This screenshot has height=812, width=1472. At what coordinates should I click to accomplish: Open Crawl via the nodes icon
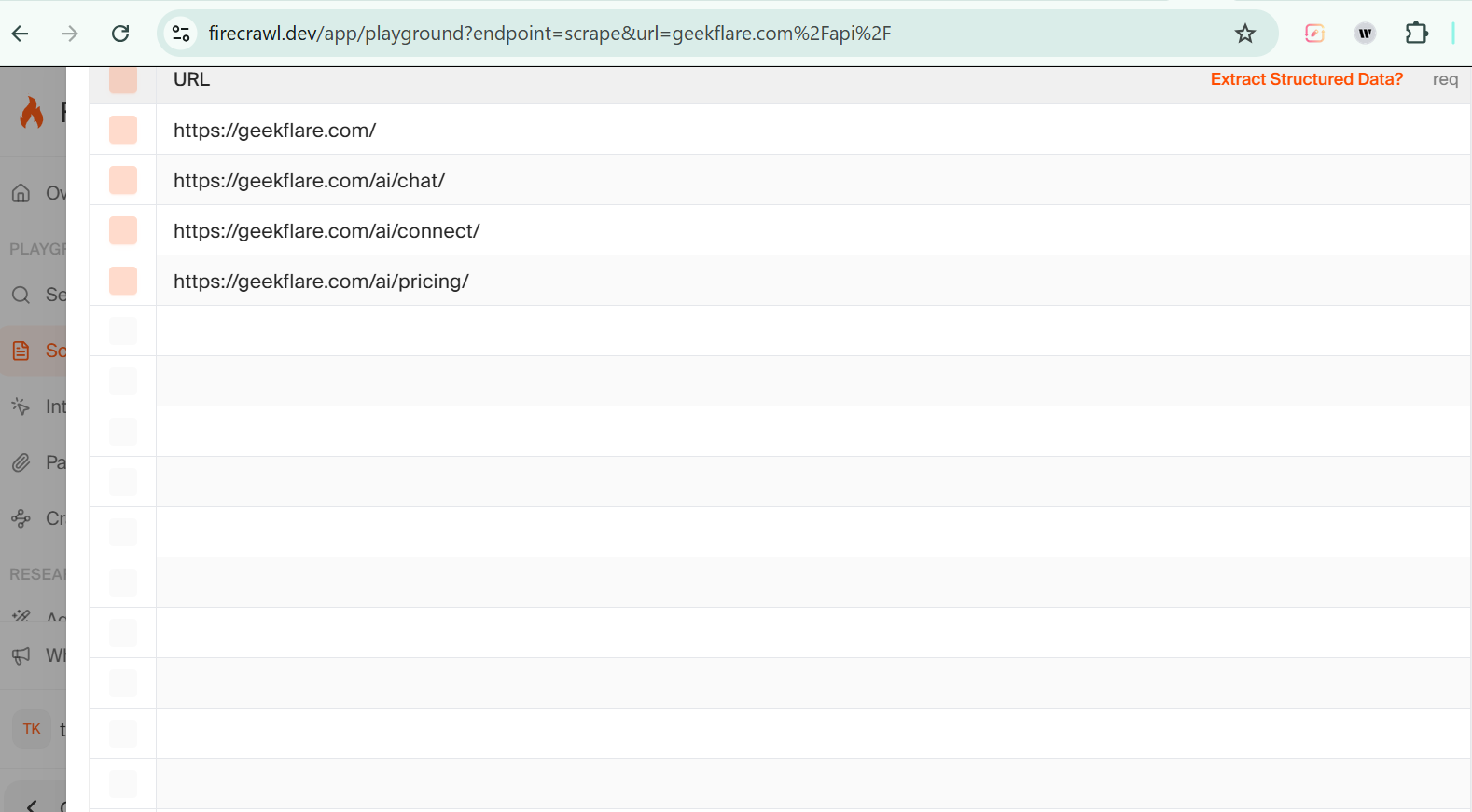pyautogui.click(x=21, y=518)
